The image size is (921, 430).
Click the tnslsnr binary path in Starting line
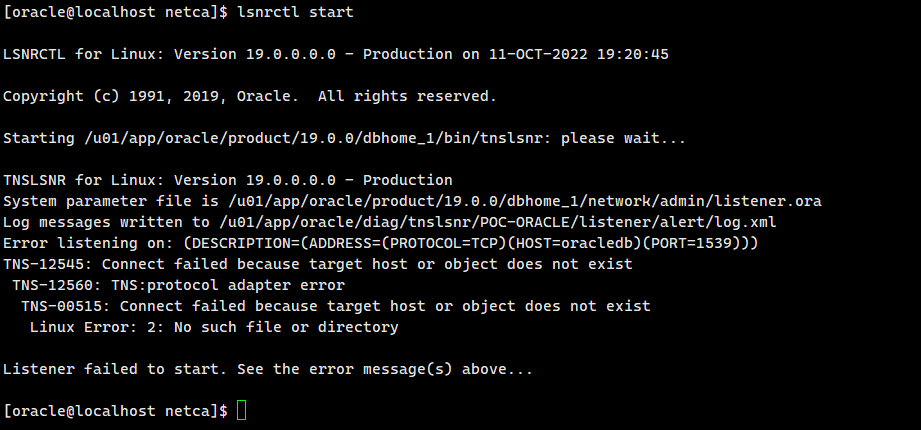pyautogui.click(x=313, y=139)
